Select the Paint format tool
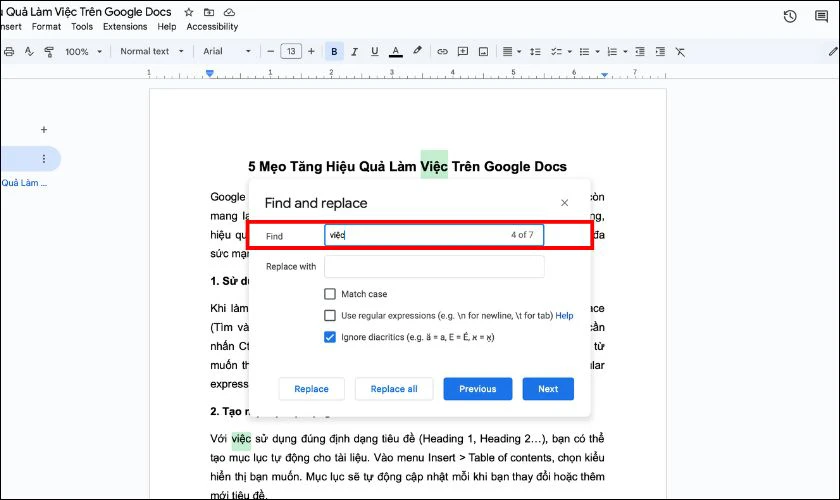The width and height of the screenshot is (840, 500). click(x=49, y=51)
